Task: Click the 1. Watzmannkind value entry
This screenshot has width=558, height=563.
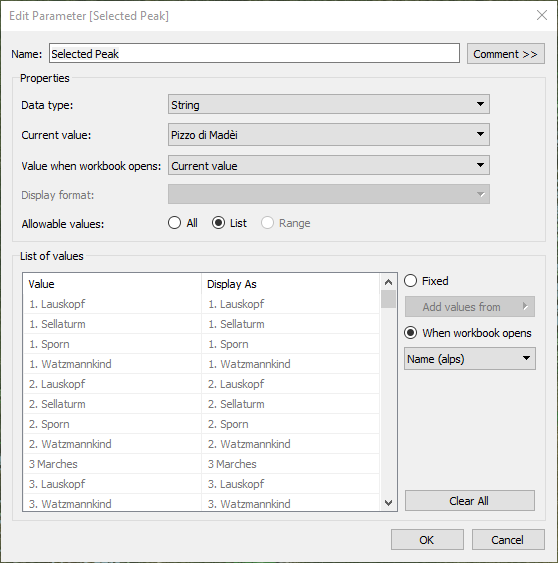Action: tap(70, 364)
